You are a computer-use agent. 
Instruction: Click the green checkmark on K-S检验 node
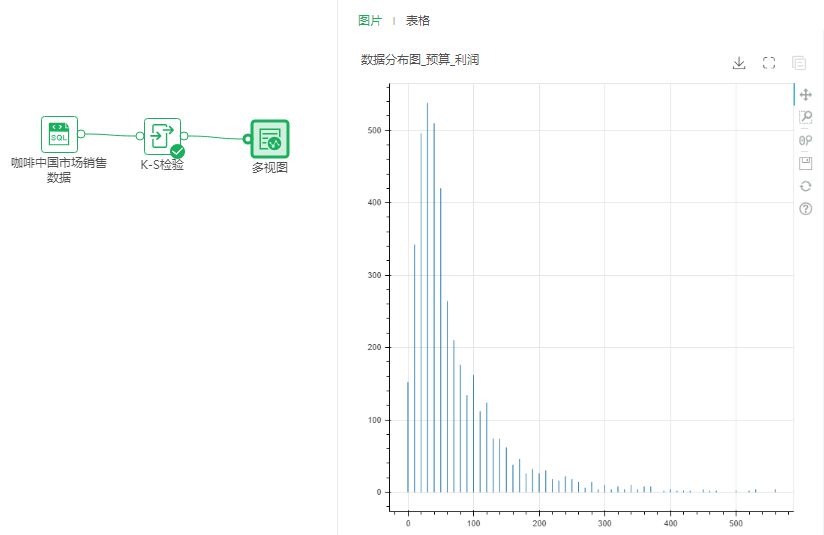coord(177,152)
